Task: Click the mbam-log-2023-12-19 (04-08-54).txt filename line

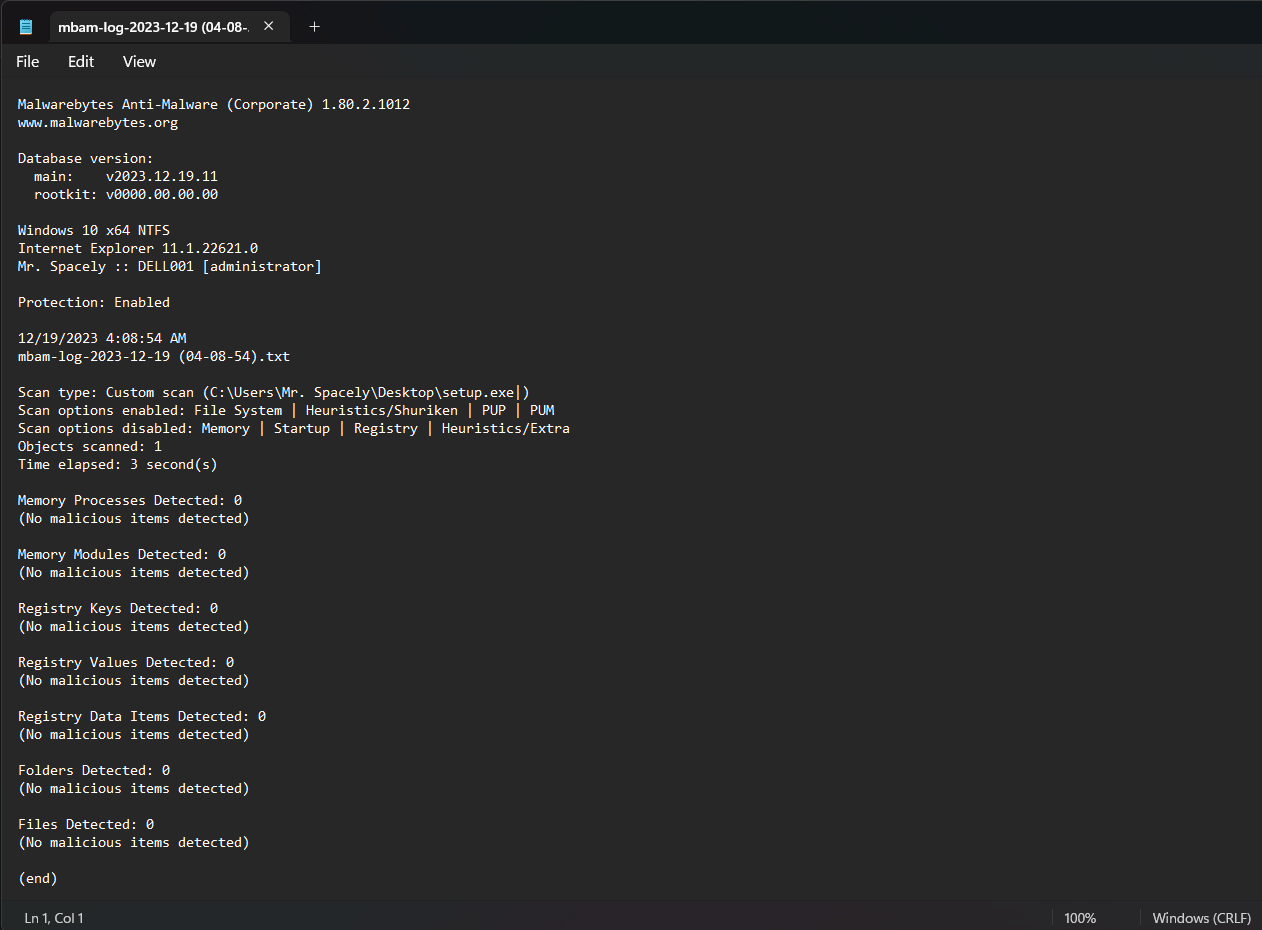Action: point(154,356)
